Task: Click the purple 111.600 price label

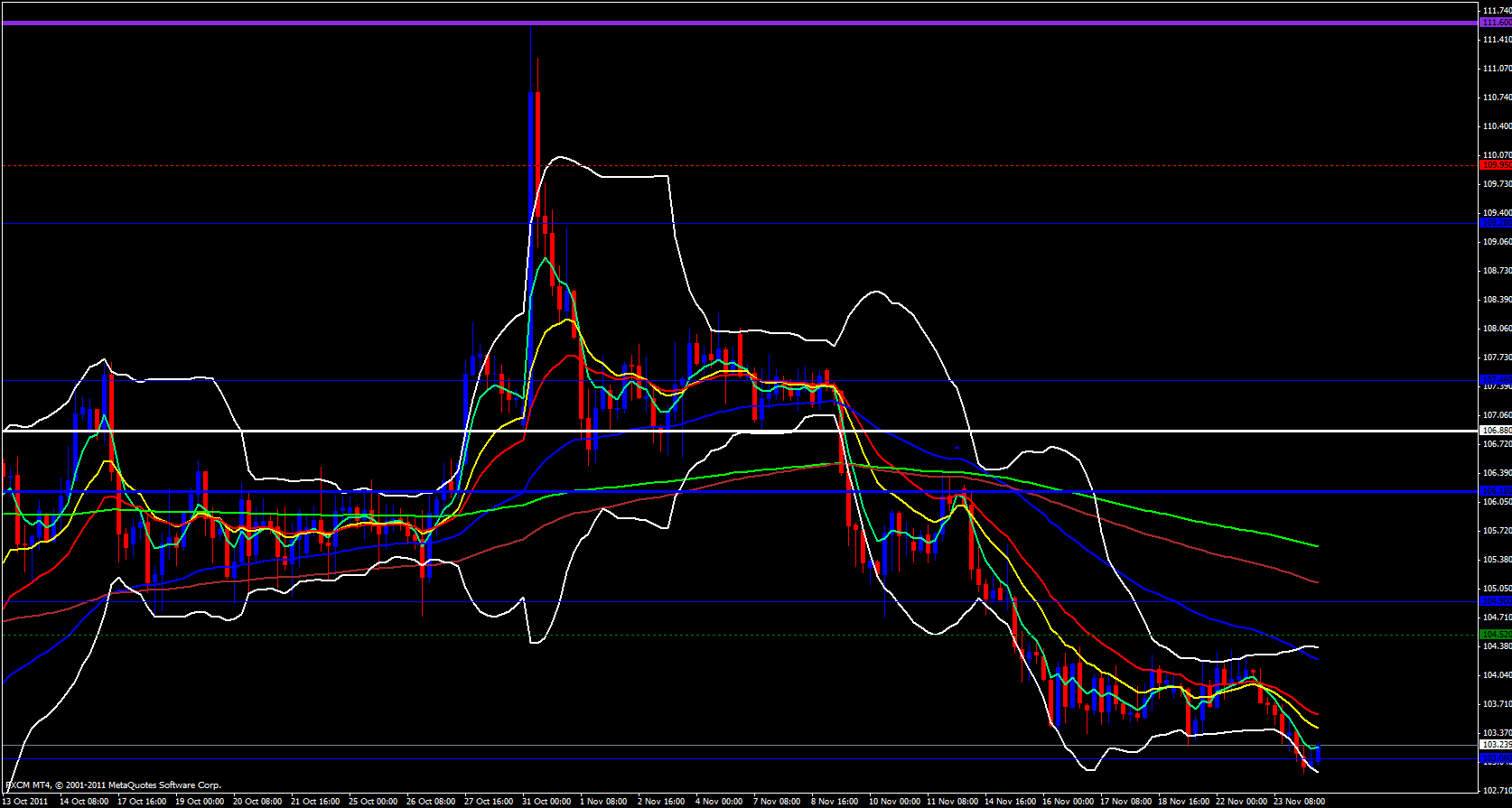Action: (1495, 23)
